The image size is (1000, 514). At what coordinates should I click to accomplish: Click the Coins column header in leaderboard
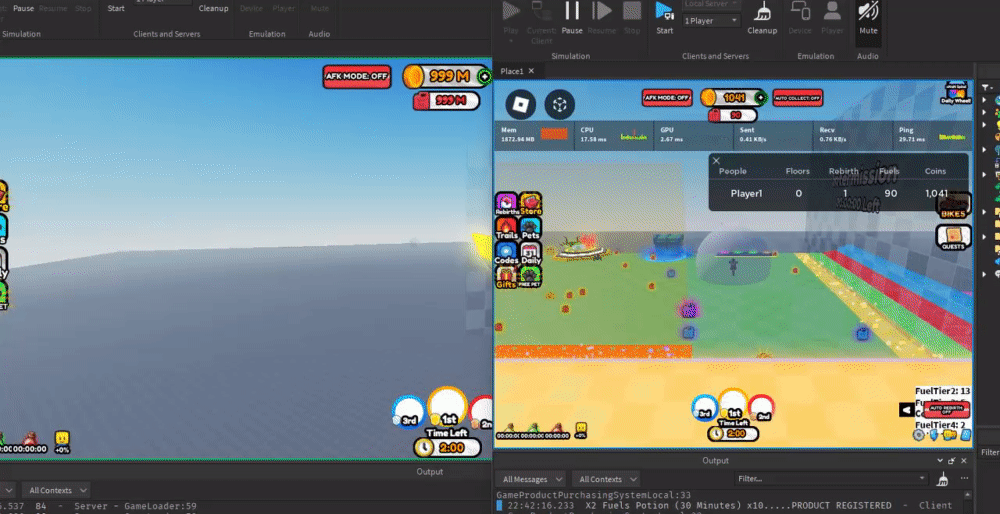[x=936, y=171]
